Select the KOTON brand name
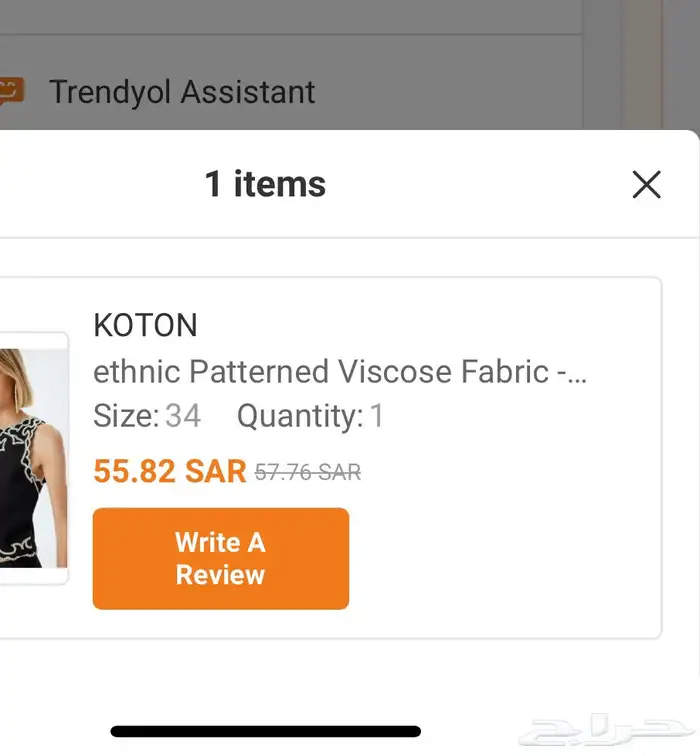Image resolution: width=700 pixels, height=756 pixels. 145,325
